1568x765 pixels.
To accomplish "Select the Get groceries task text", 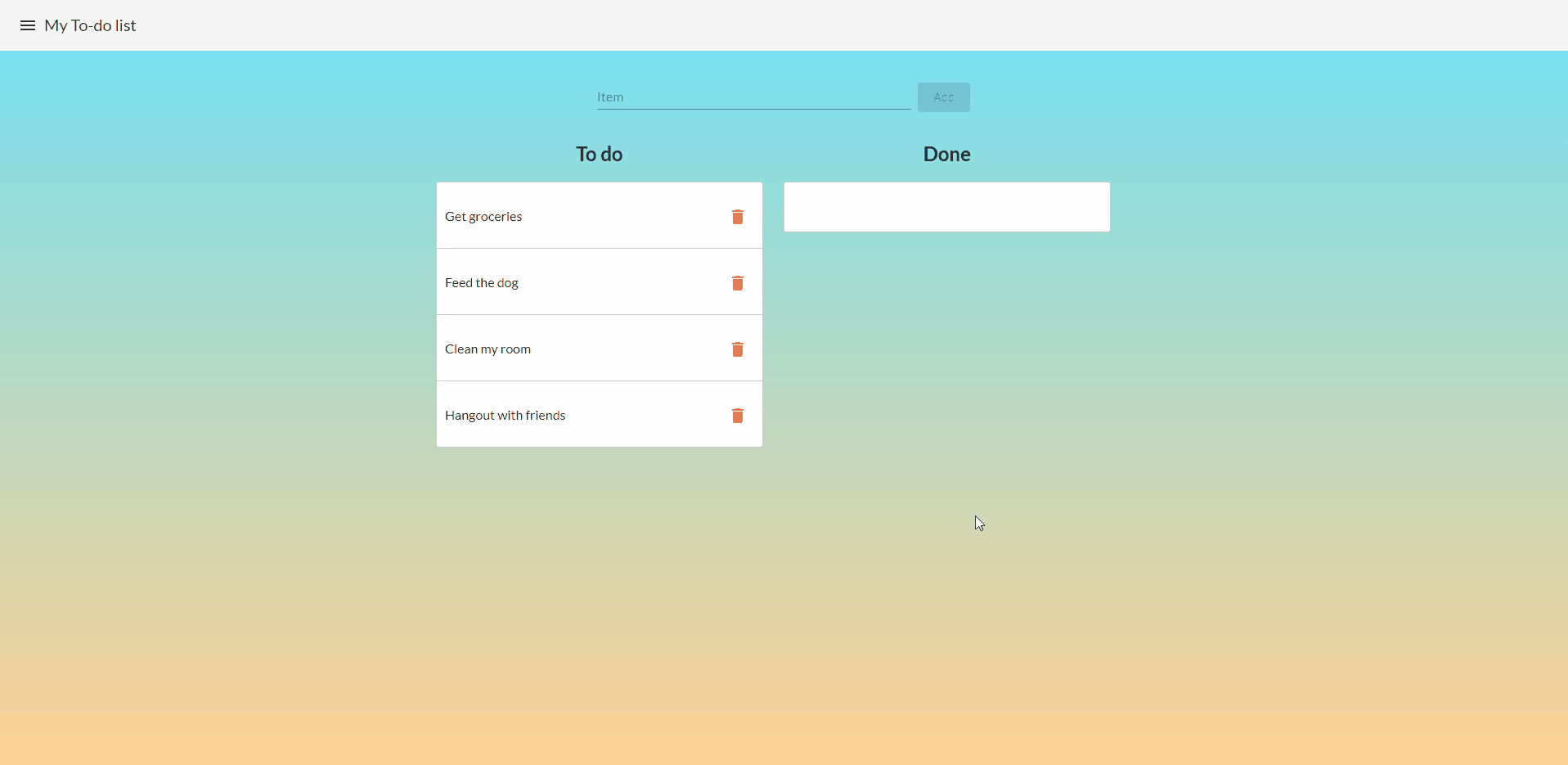I will point(483,217).
